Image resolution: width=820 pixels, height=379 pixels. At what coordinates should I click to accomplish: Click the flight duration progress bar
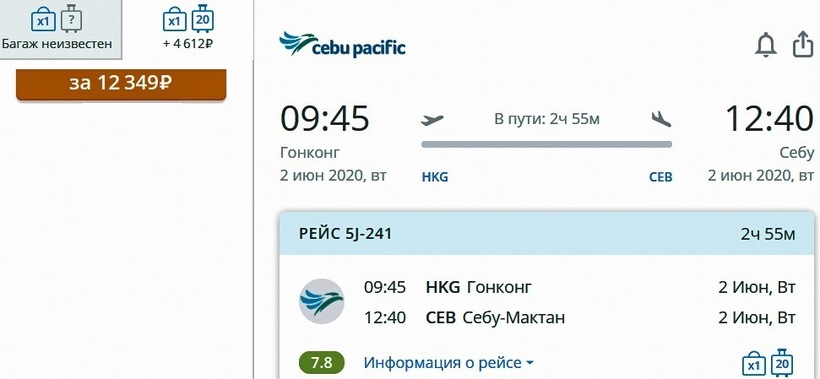click(546, 144)
